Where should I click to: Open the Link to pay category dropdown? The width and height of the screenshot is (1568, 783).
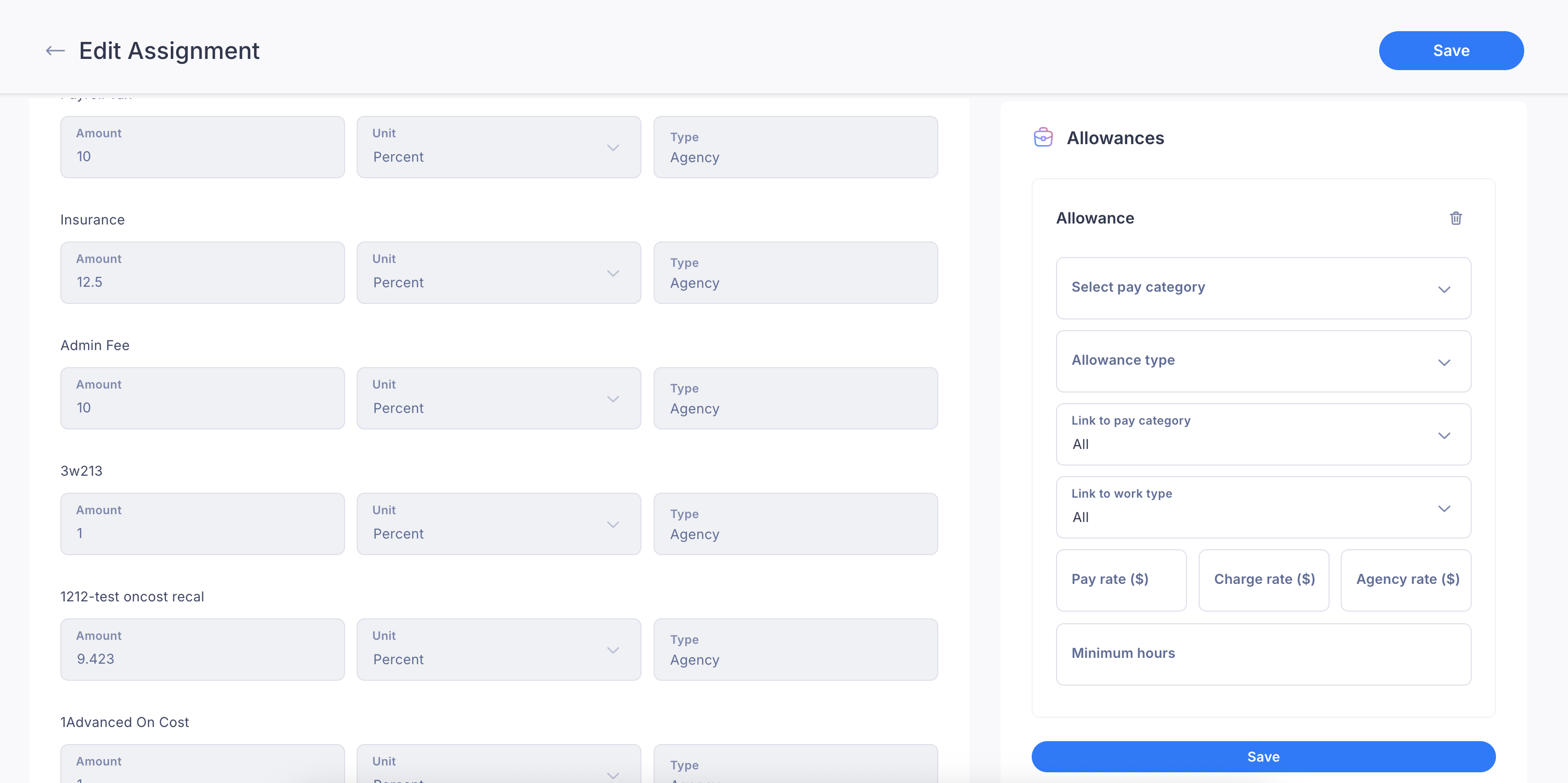coord(1263,434)
